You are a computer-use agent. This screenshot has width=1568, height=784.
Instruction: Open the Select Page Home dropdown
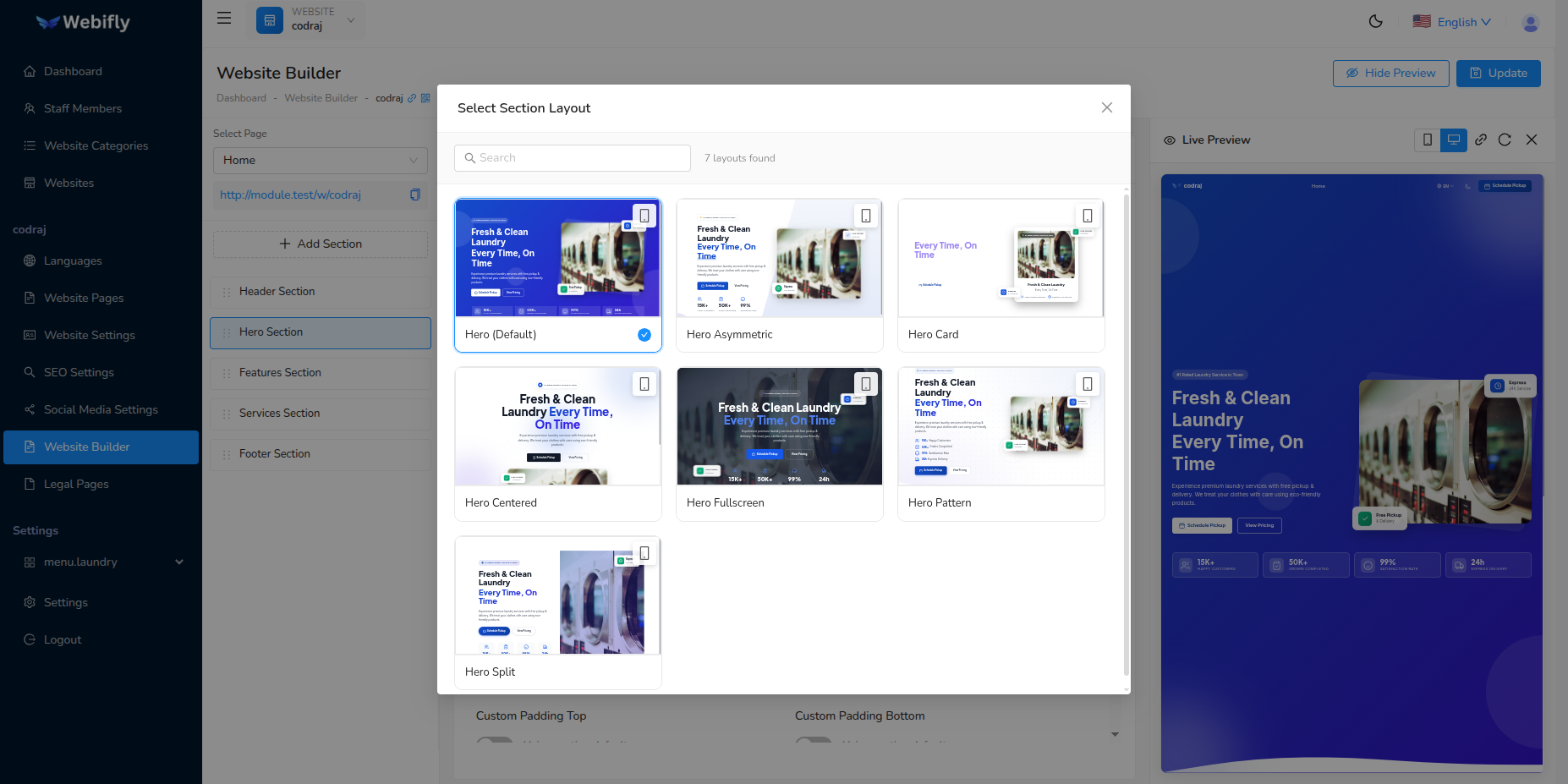(x=320, y=161)
